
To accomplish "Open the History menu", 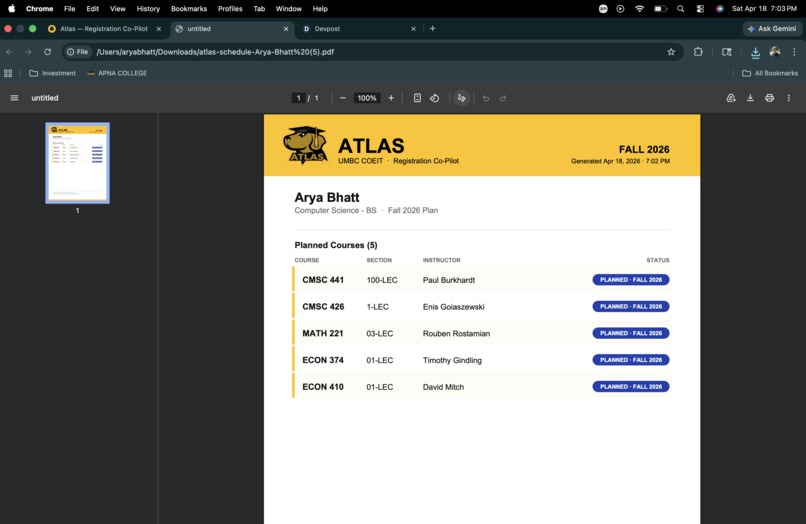I will [148, 9].
